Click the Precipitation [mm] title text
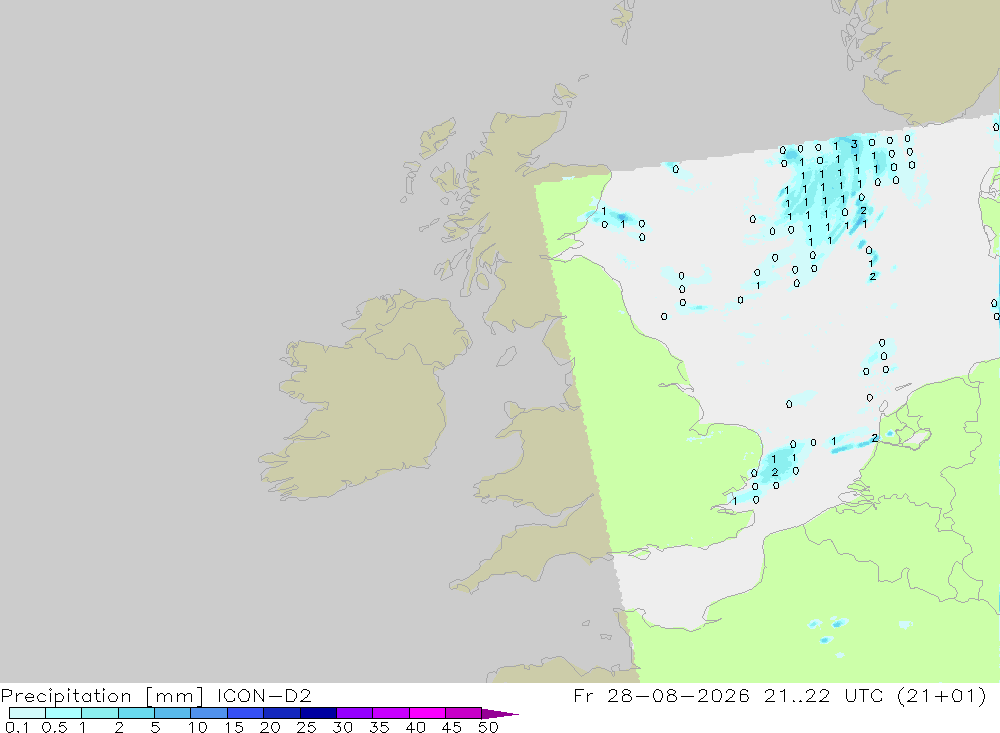1000x733 pixels. 102,696
